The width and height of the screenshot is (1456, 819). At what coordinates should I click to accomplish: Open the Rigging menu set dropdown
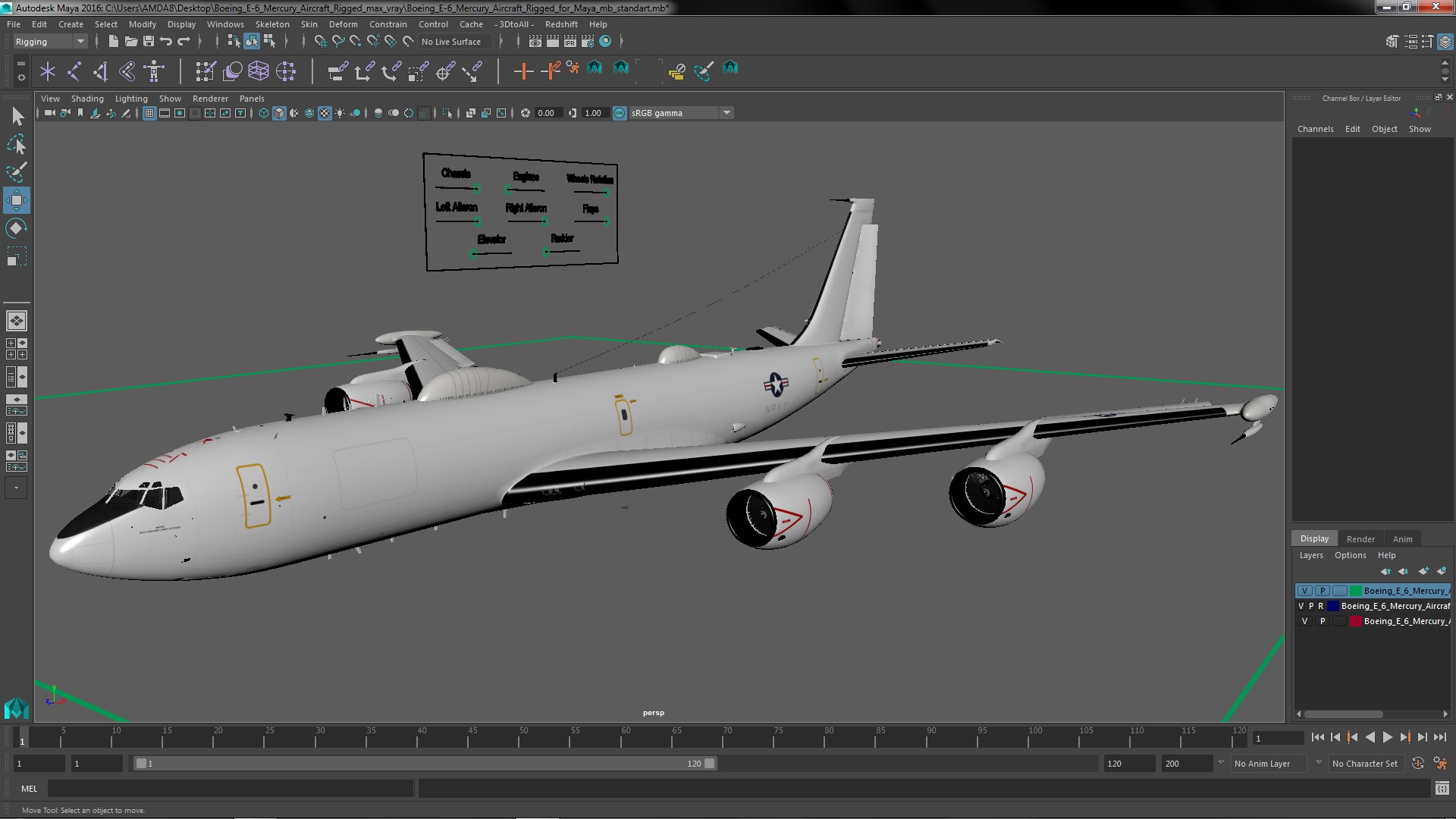[x=50, y=42]
